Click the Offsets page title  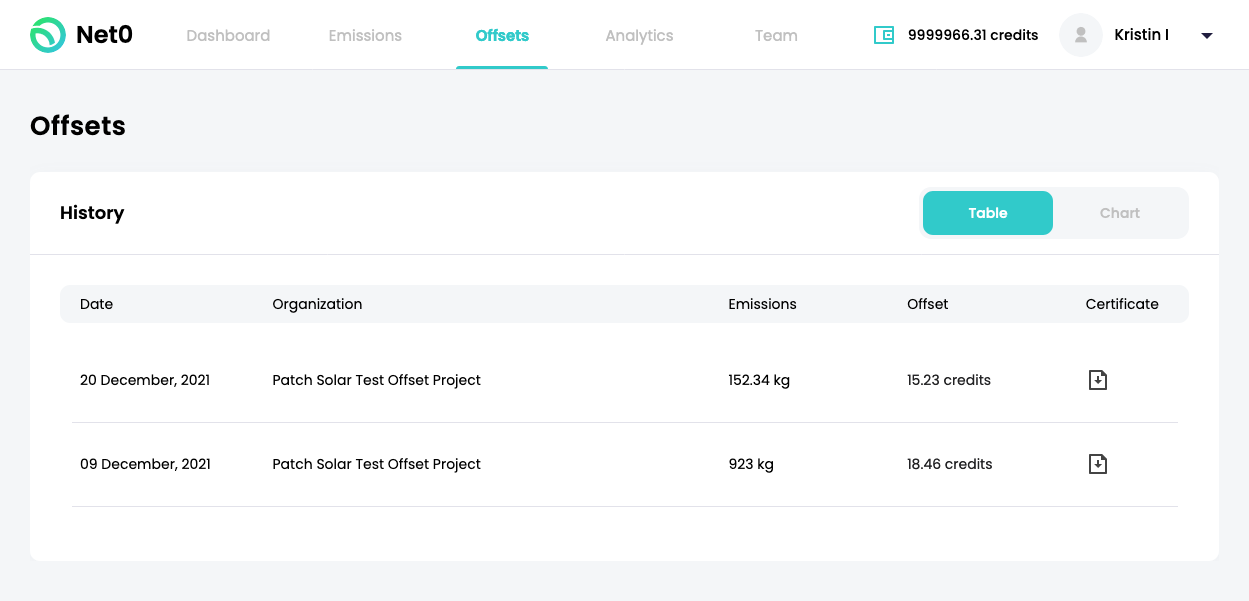[x=78, y=126]
